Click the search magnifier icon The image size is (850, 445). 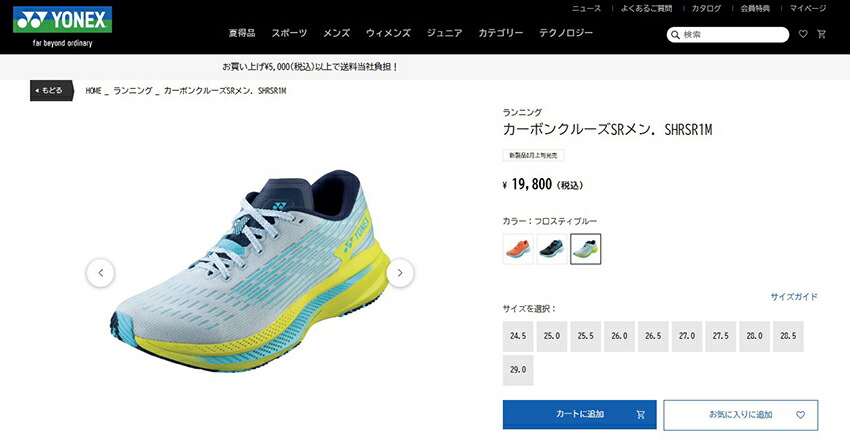pyautogui.click(x=675, y=35)
